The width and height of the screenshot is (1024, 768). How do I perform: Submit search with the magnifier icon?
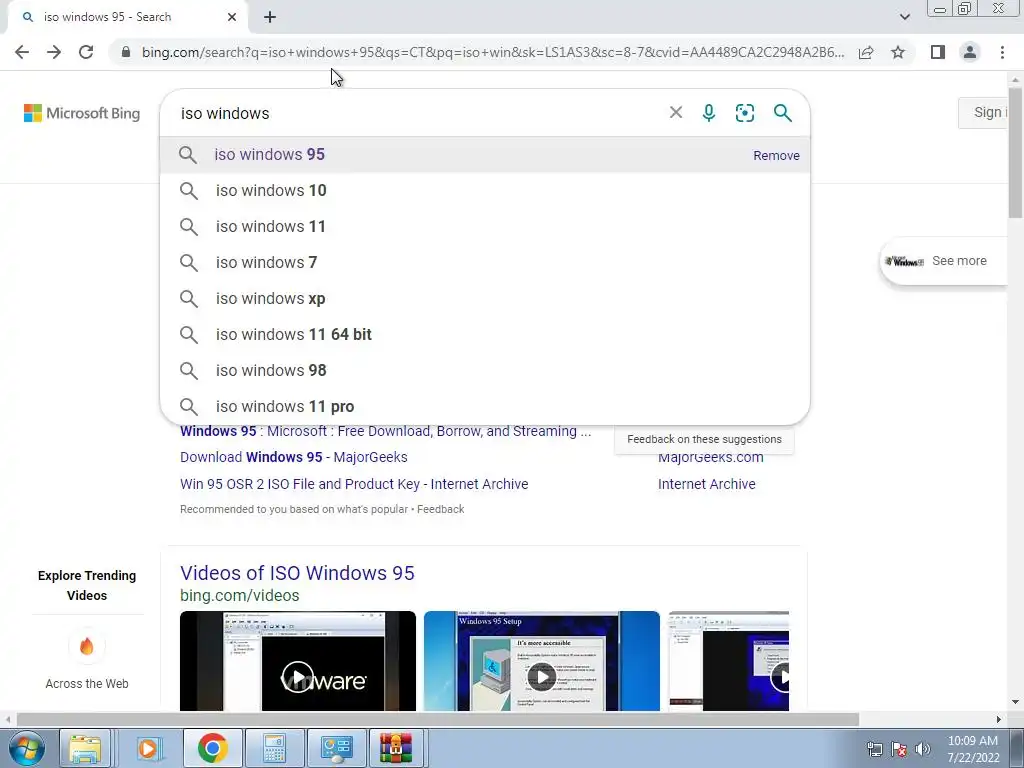point(782,113)
